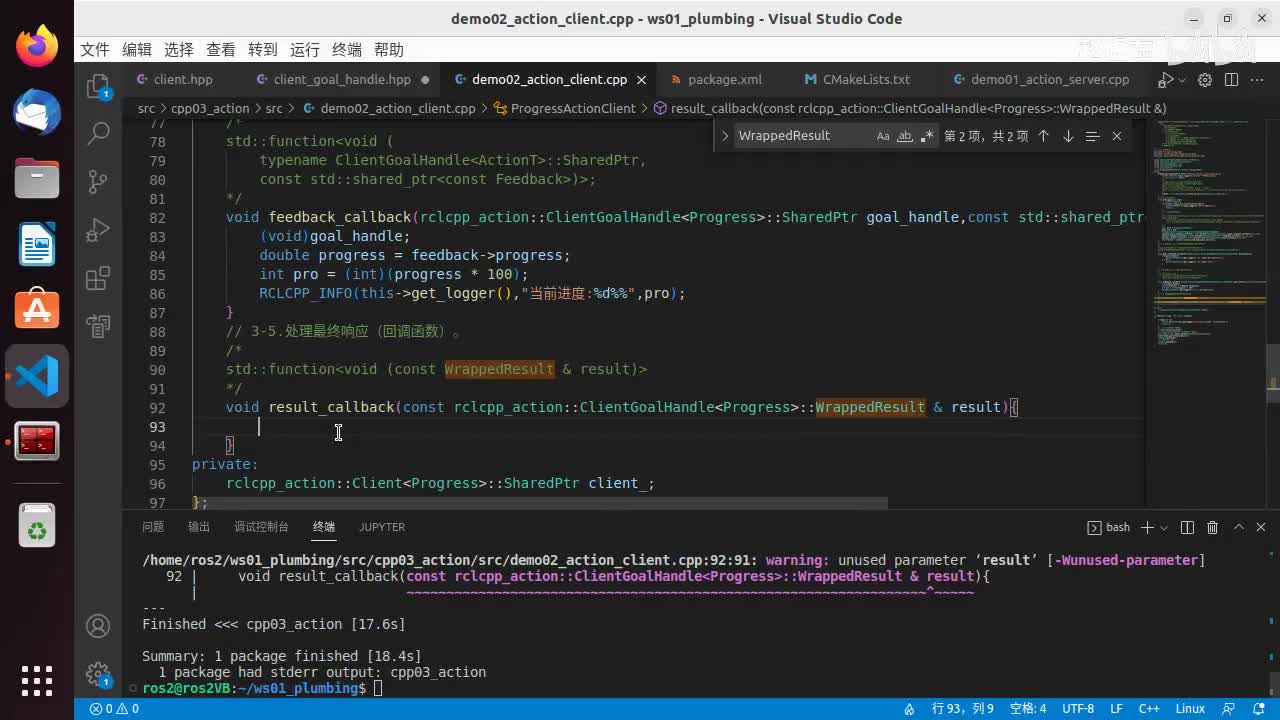Kill terminal with trash icon
The height and width of the screenshot is (720, 1280).
point(1212,527)
